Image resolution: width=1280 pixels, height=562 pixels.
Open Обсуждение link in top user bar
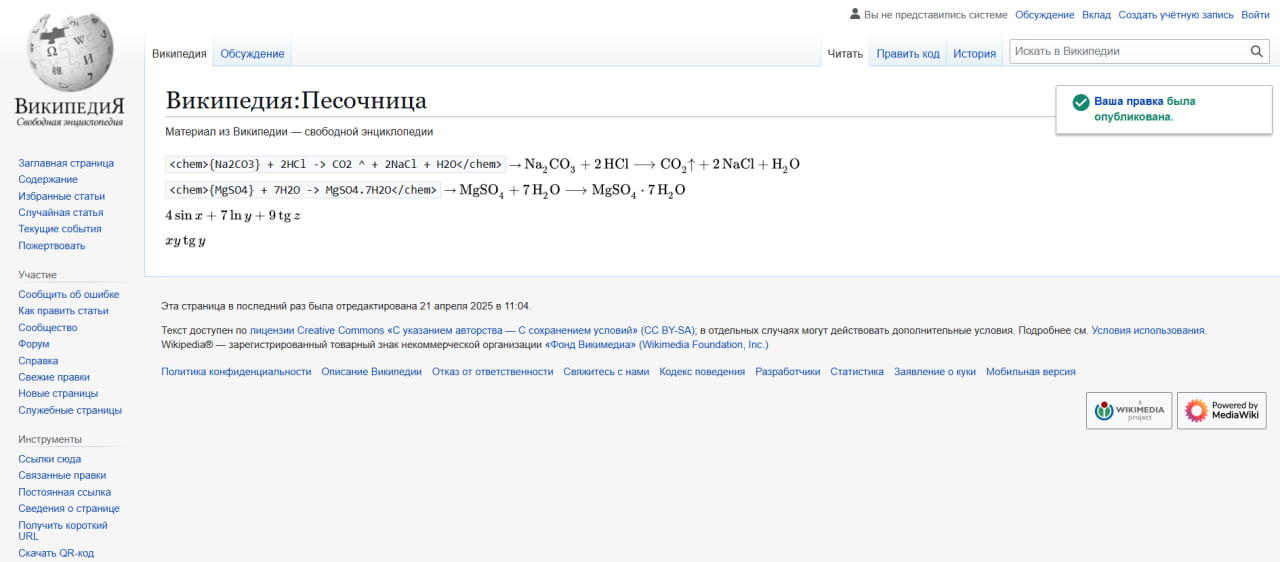[1044, 15]
